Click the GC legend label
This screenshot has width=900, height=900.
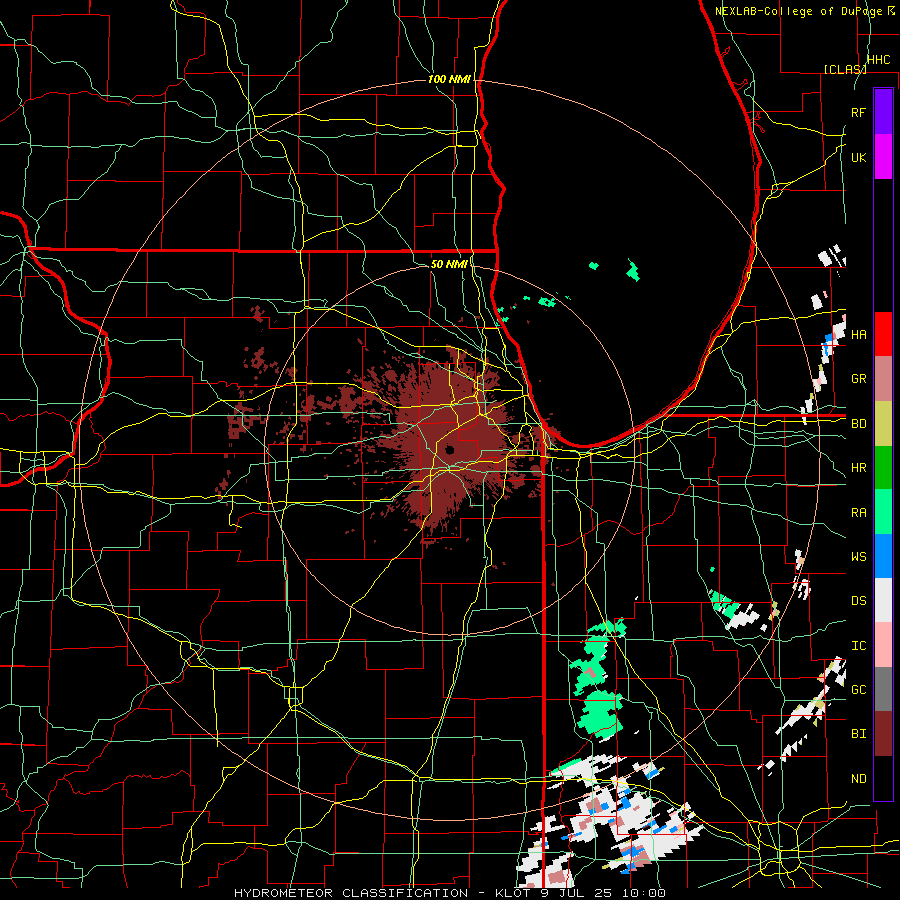858,690
